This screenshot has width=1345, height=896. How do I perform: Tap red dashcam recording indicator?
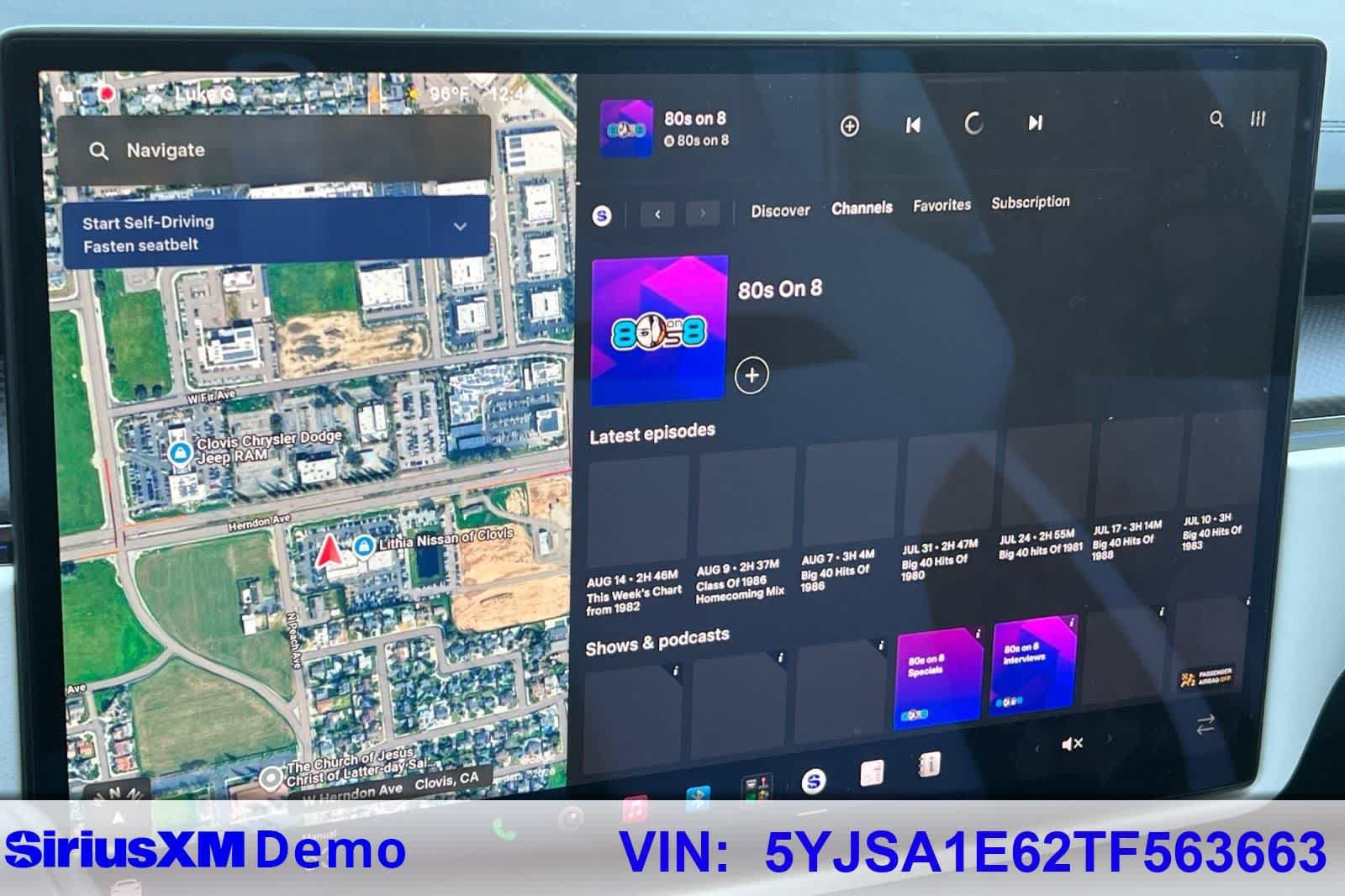click(x=107, y=93)
